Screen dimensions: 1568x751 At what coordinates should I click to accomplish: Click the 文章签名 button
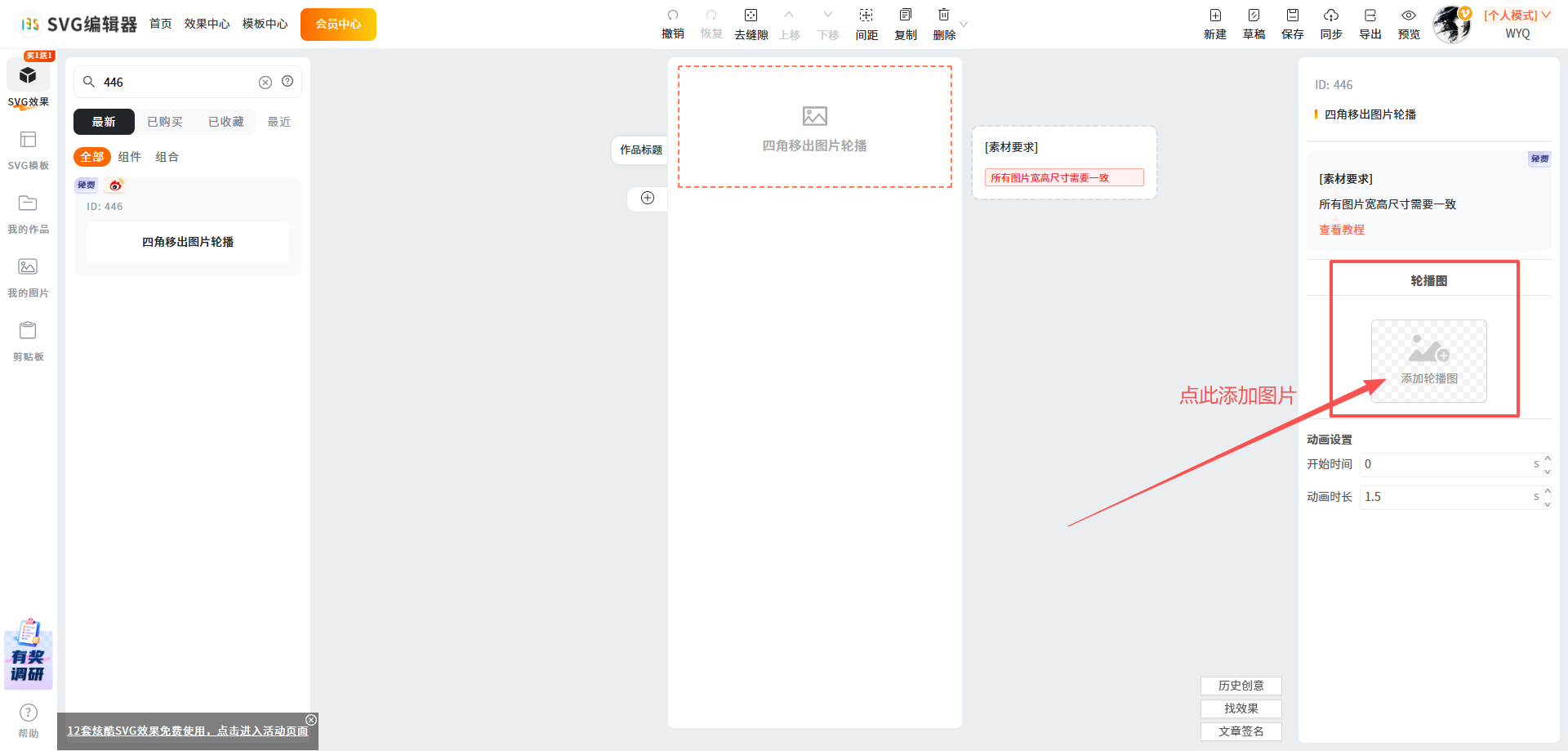point(1241,731)
